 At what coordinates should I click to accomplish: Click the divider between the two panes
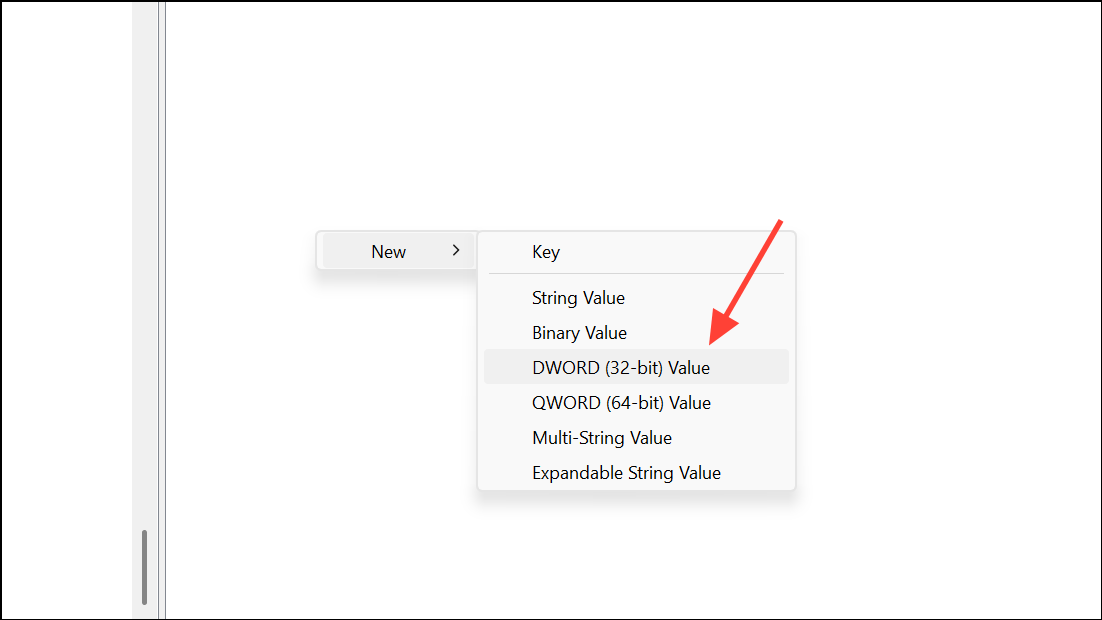(x=162, y=300)
